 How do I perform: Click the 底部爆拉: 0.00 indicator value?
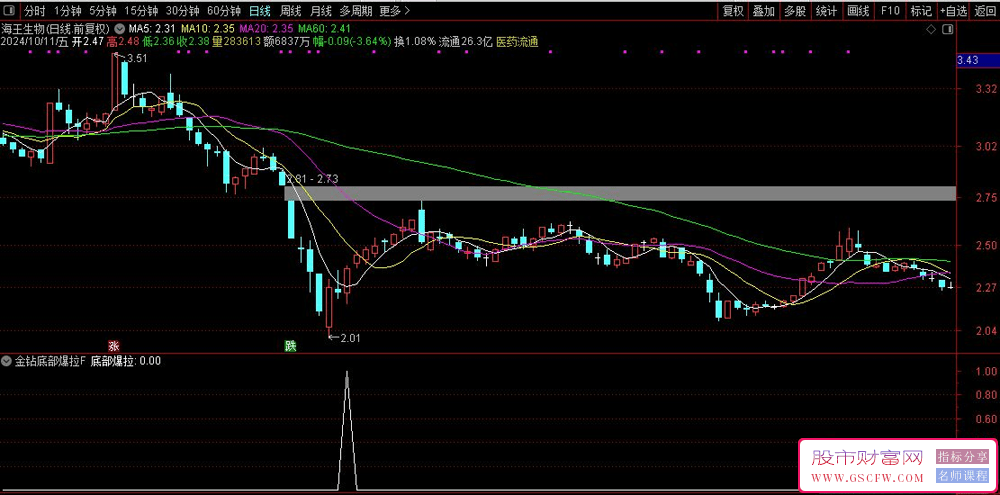click(x=126, y=361)
